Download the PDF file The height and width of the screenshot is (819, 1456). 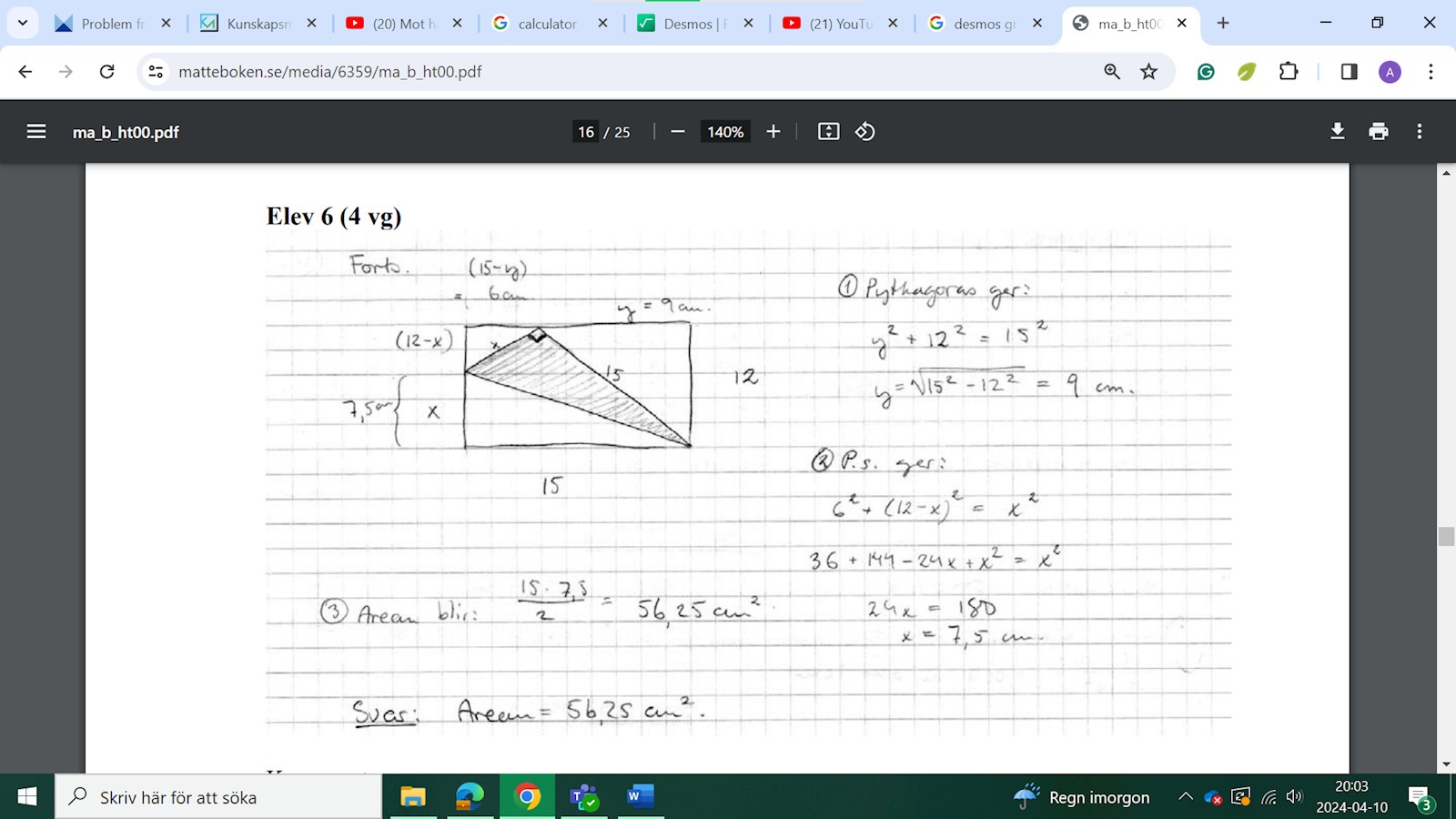coord(1337,132)
